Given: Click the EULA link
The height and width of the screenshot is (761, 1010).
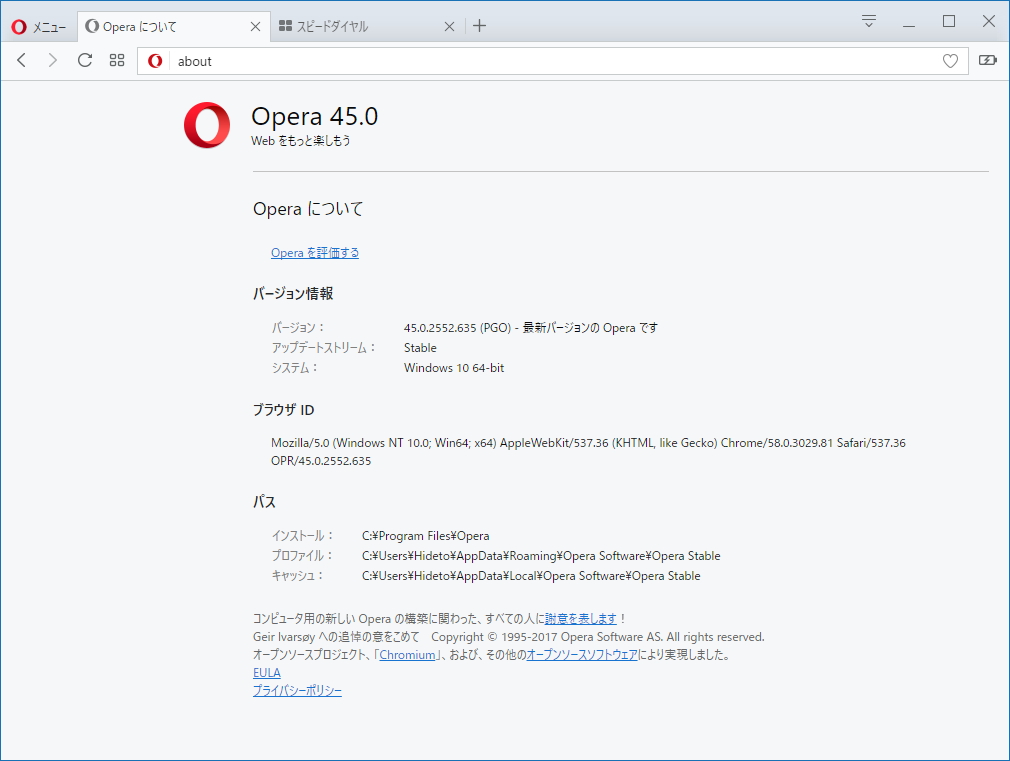Looking at the screenshot, I should 266,672.
